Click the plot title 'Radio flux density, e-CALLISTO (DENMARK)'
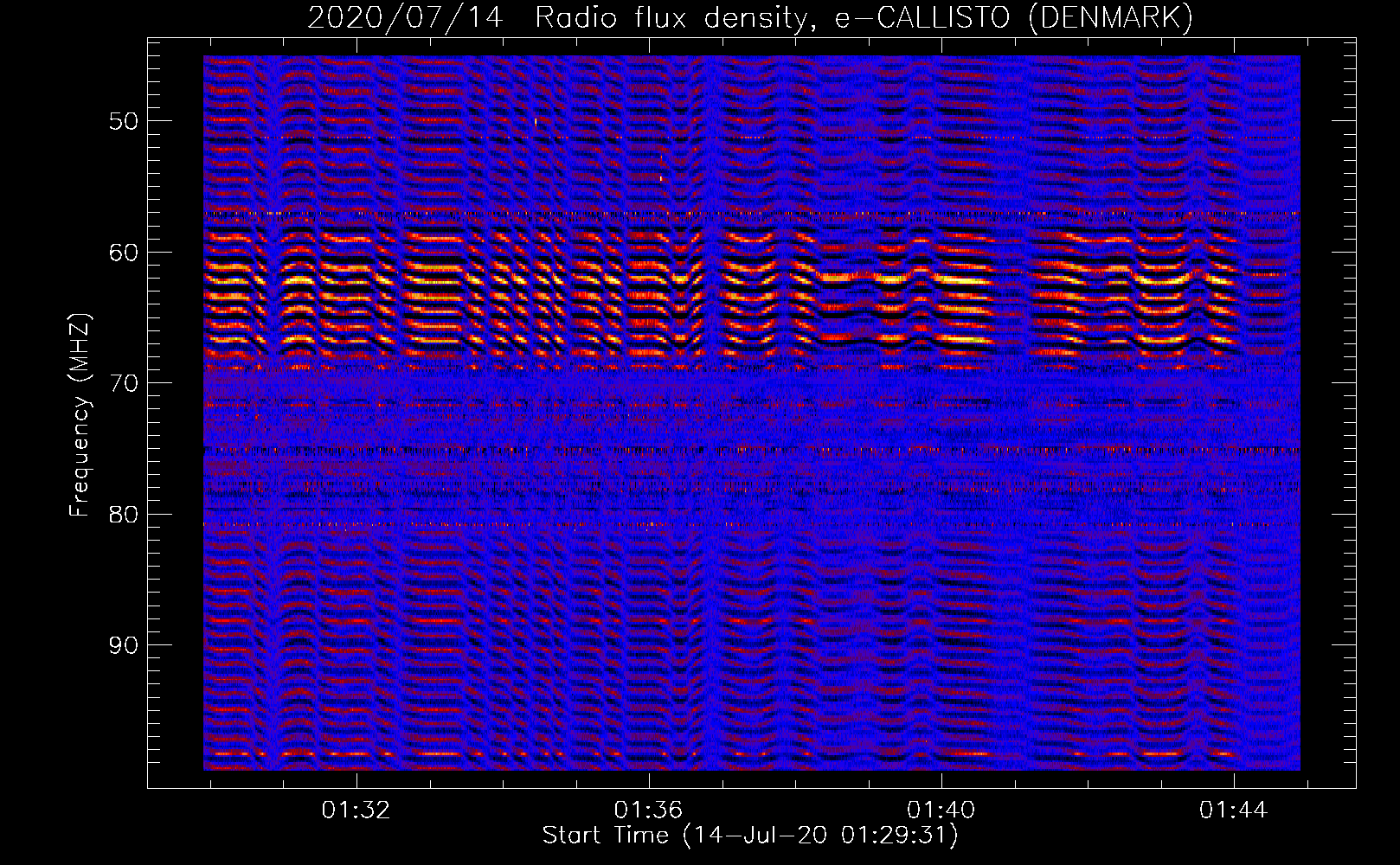The width and height of the screenshot is (1400, 865). [x=864, y=17]
